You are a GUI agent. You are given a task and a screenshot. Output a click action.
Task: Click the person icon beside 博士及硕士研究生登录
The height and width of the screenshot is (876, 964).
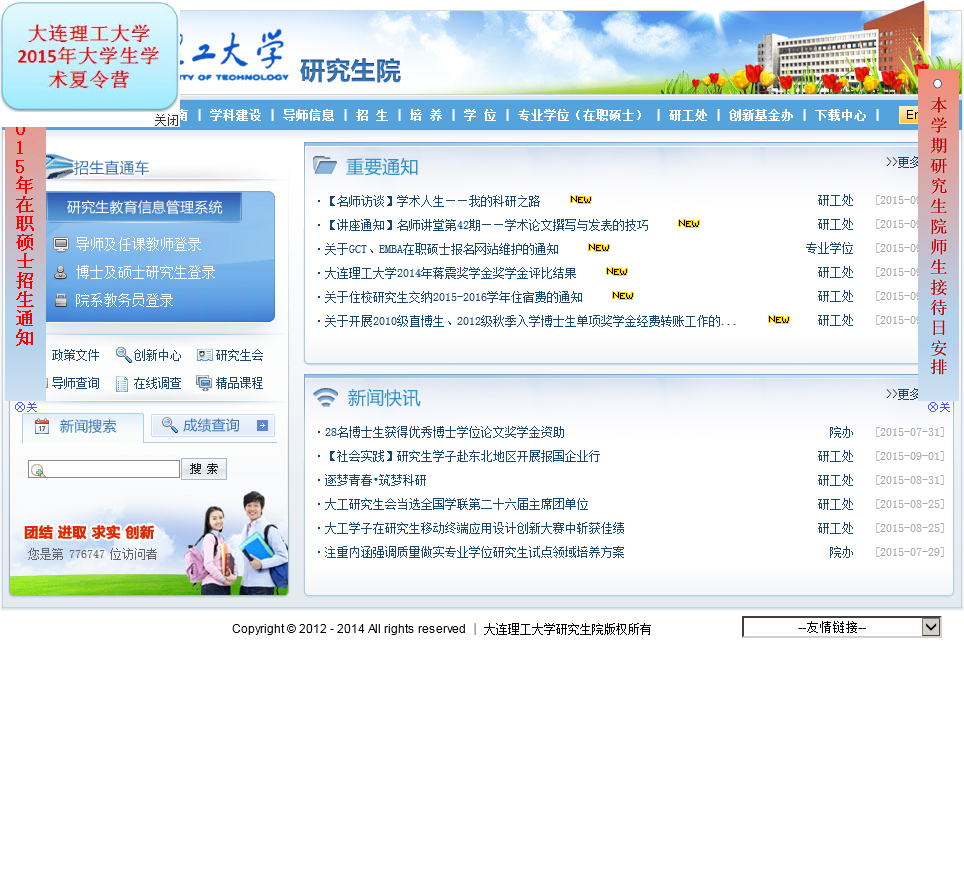click(61, 272)
